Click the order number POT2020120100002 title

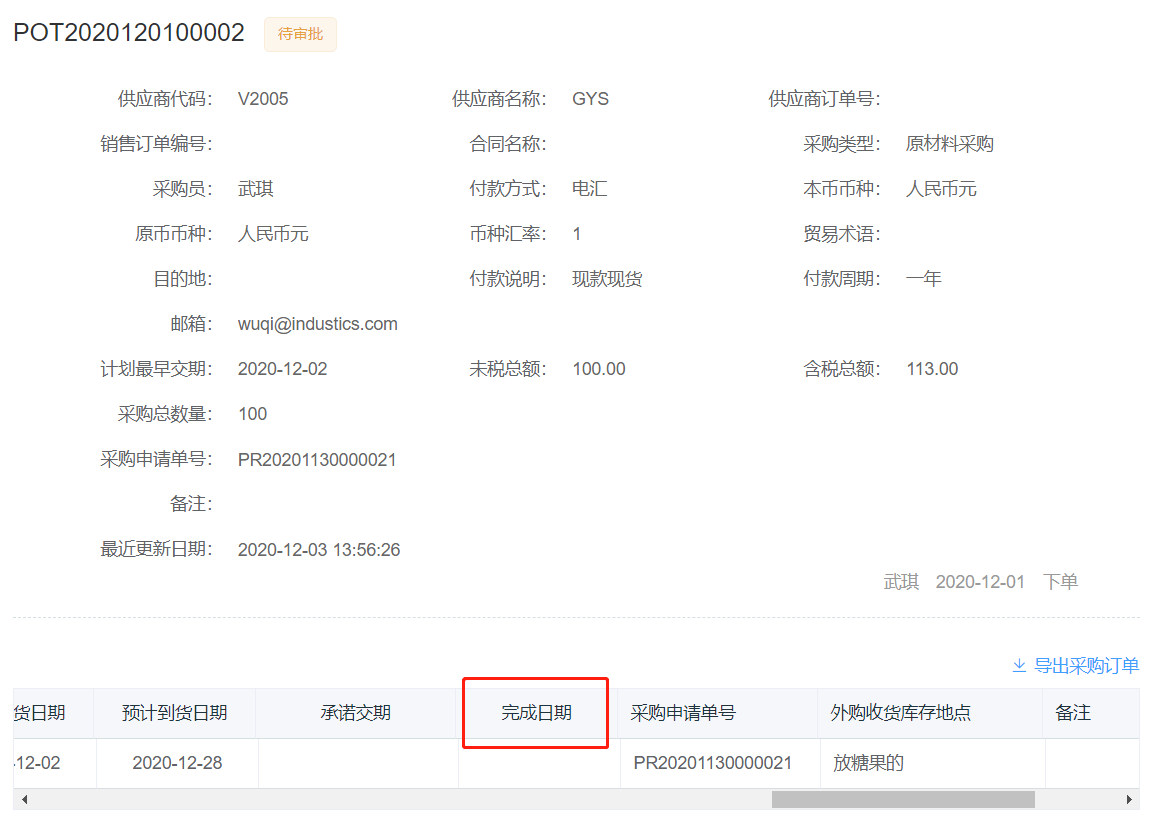pos(129,33)
